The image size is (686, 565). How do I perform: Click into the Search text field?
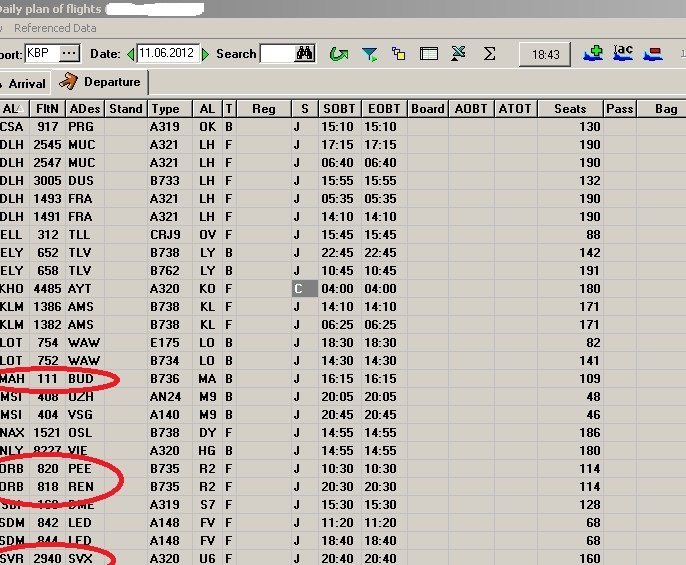pyautogui.click(x=276, y=54)
